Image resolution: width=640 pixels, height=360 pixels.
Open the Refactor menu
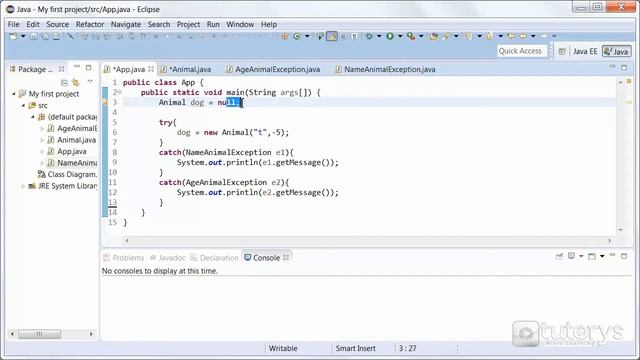[90, 24]
